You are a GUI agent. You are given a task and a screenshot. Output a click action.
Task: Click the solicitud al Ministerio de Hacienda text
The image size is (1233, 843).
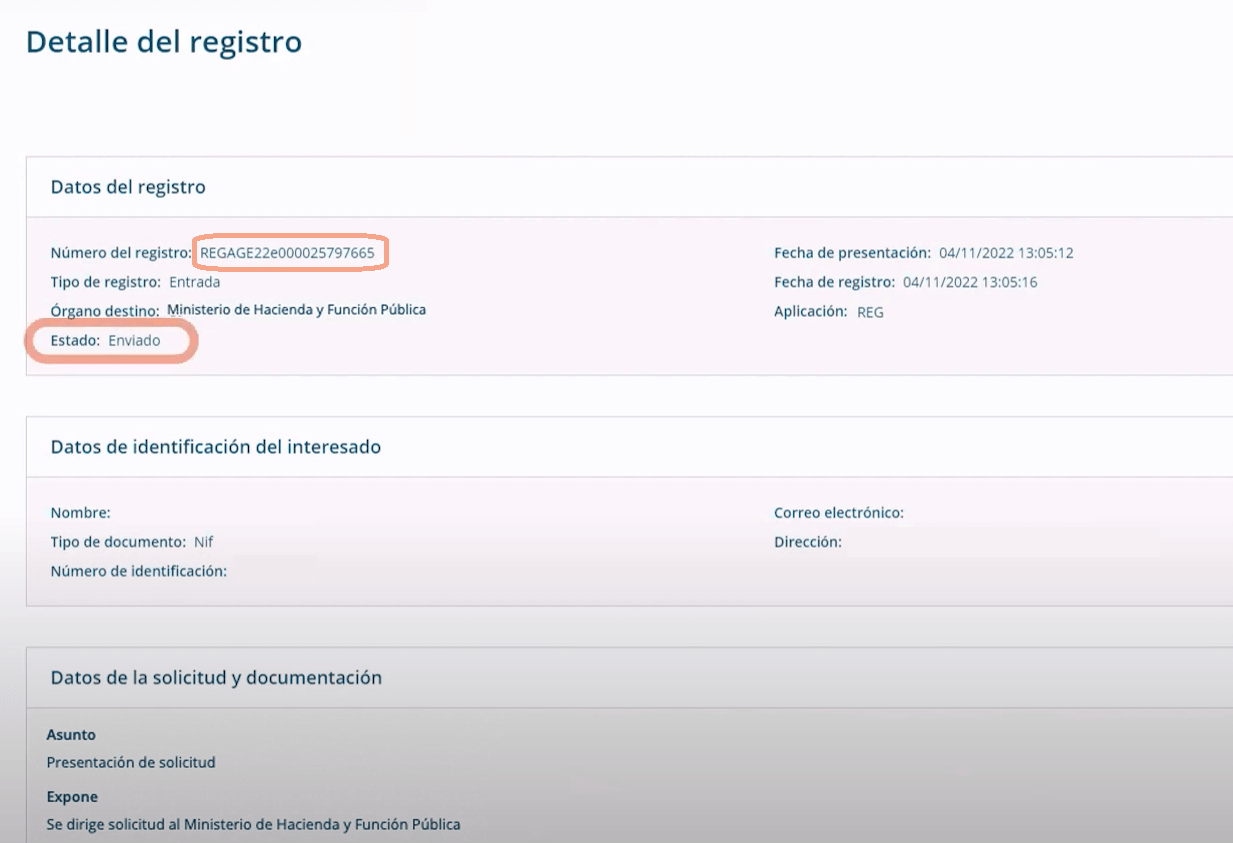click(255, 824)
